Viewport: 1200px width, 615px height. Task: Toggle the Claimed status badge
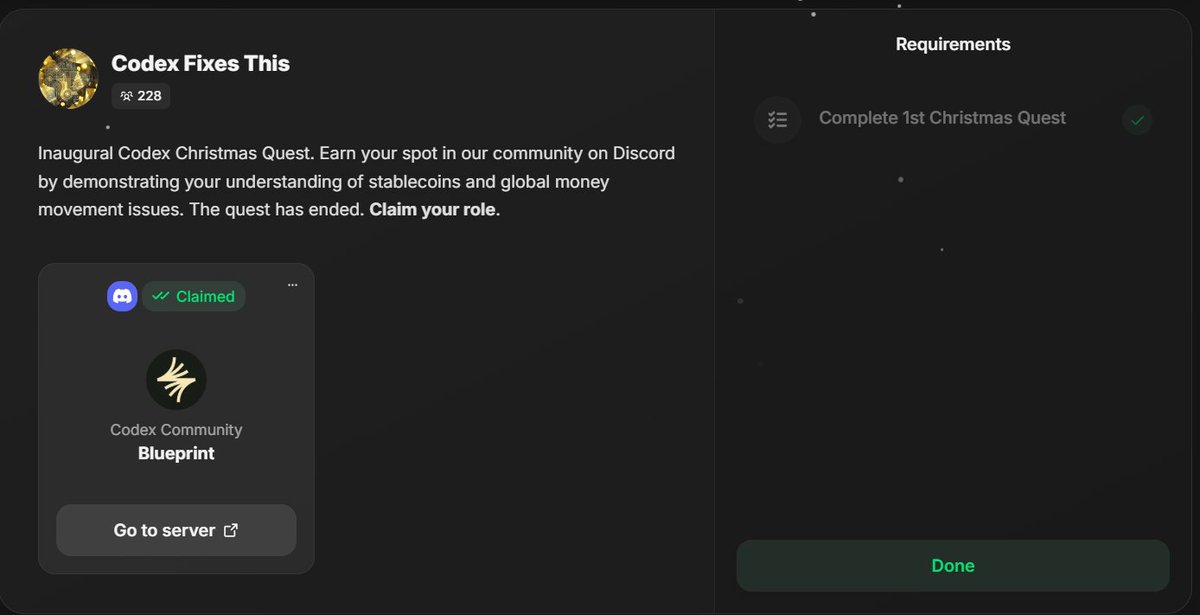(x=194, y=296)
